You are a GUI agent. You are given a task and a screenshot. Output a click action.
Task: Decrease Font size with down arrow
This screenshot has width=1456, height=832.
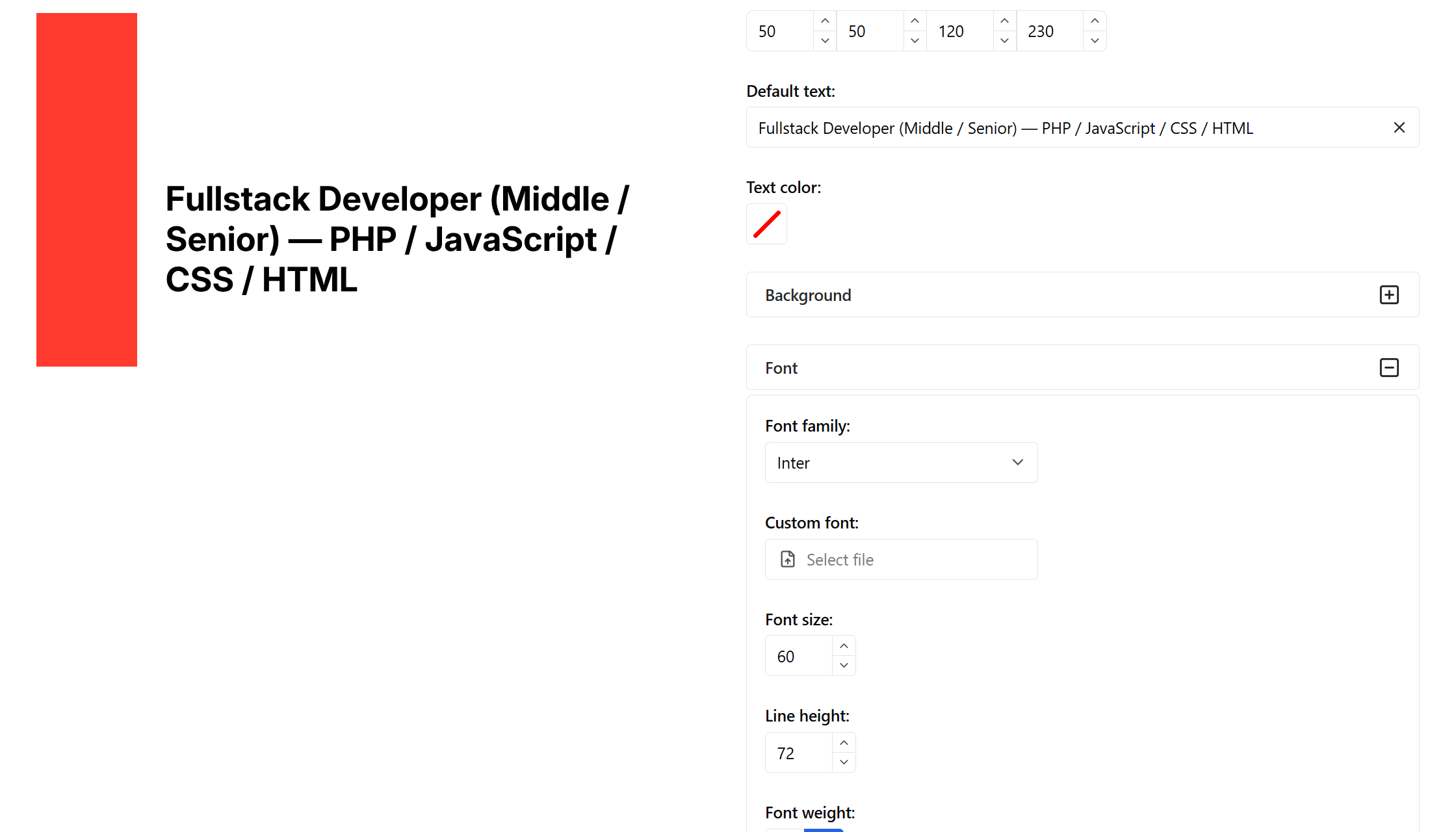pyautogui.click(x=844, y=666)
